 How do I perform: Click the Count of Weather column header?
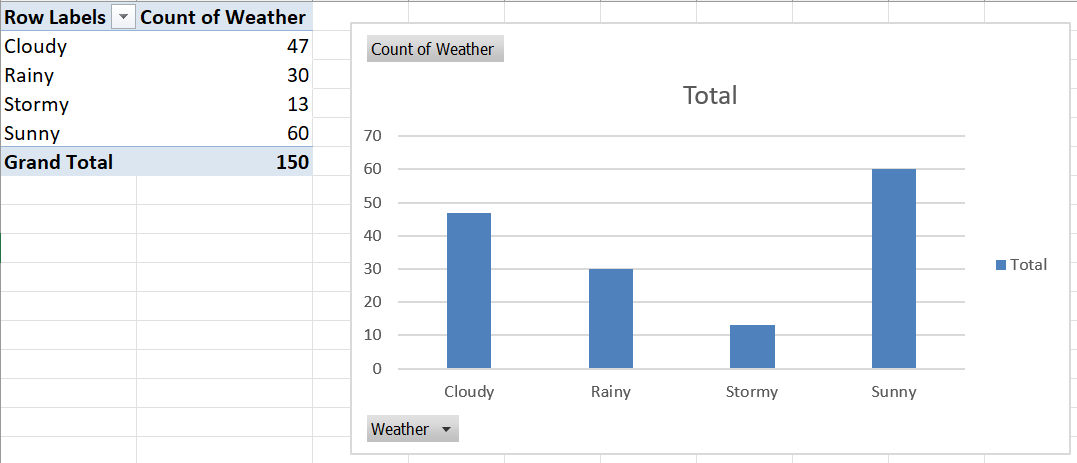point(223,18)
